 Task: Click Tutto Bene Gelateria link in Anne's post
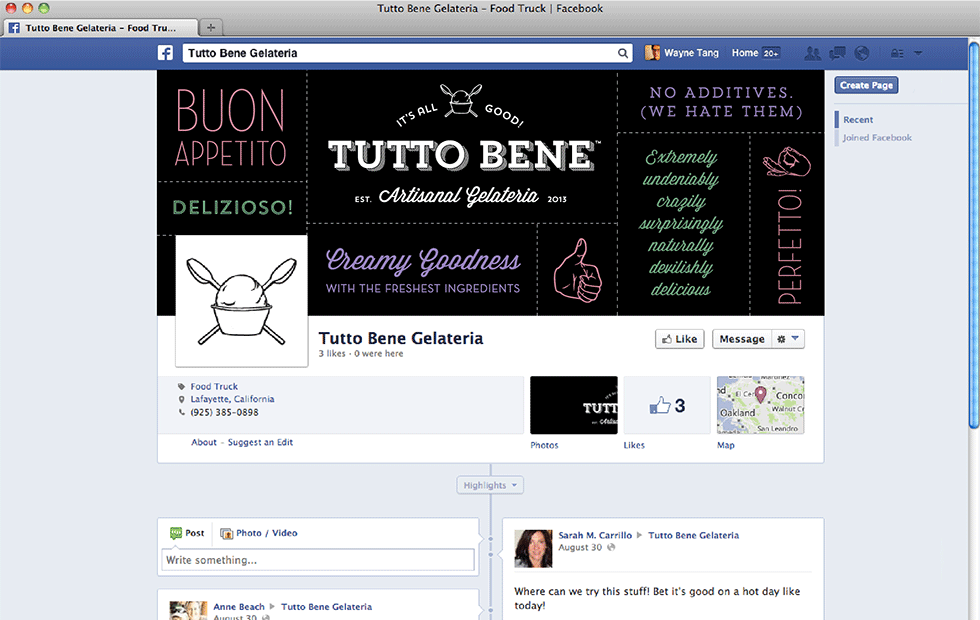(326, 606)
